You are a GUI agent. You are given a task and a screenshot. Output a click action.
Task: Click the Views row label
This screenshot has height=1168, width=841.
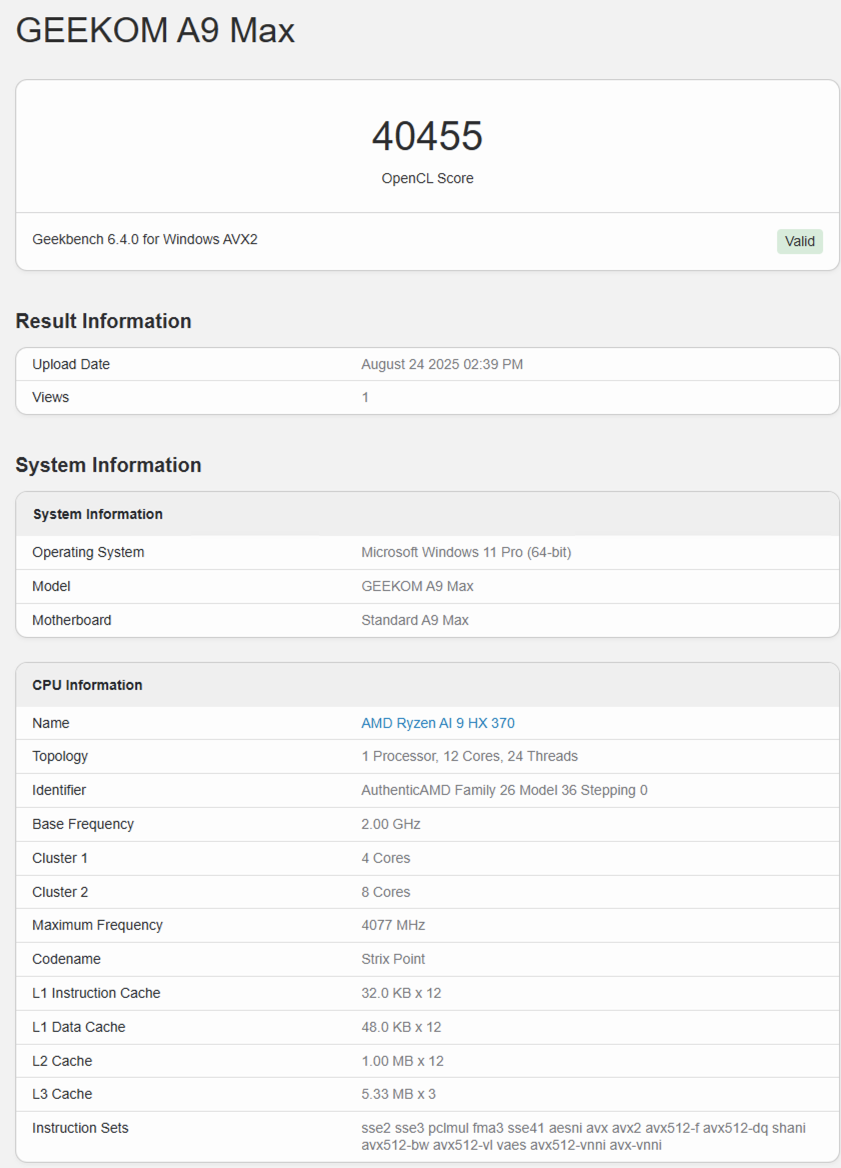click(51, 397)
